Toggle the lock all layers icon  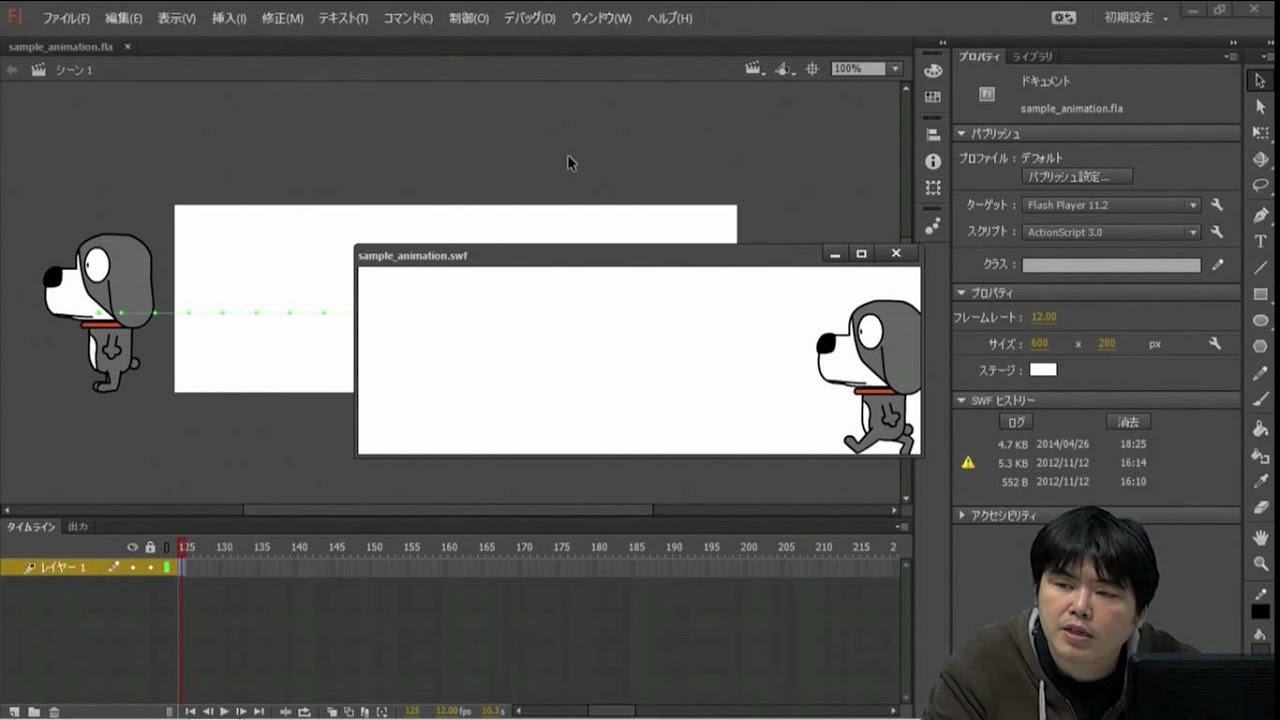pyautogui.click(x=150, y=547)
